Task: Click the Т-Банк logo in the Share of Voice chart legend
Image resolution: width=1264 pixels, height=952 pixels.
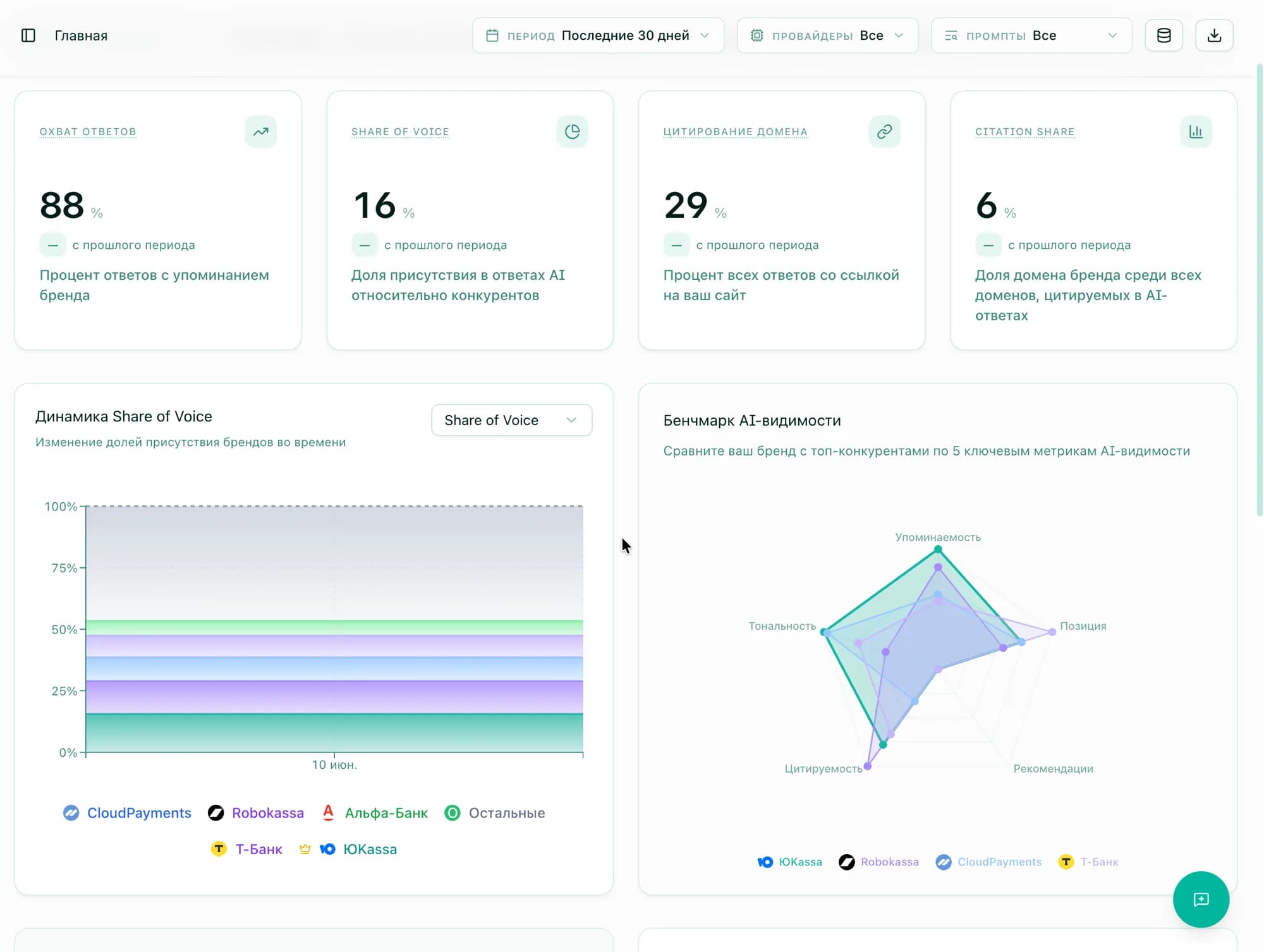Action: point(219,849)
